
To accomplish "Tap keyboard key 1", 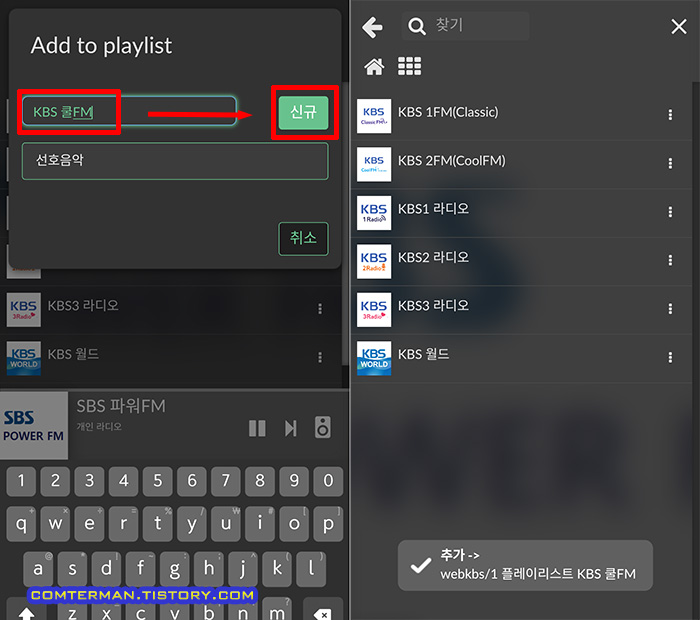I will [21, 481].
